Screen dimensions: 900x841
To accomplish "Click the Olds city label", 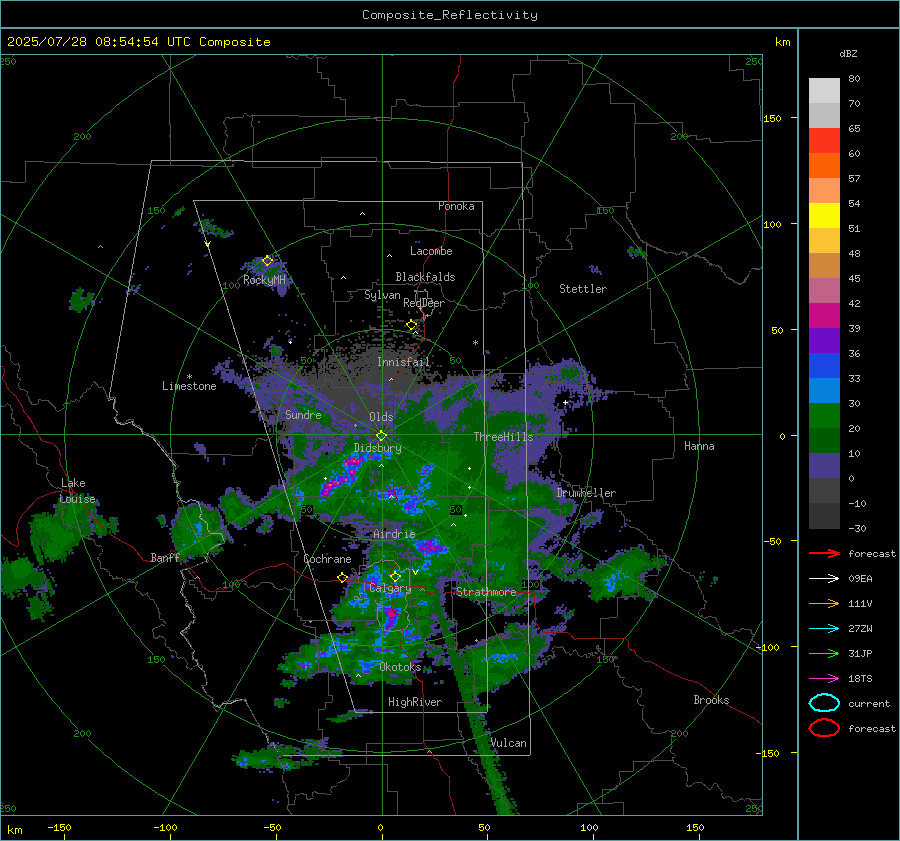I will [x=381, y=417].
